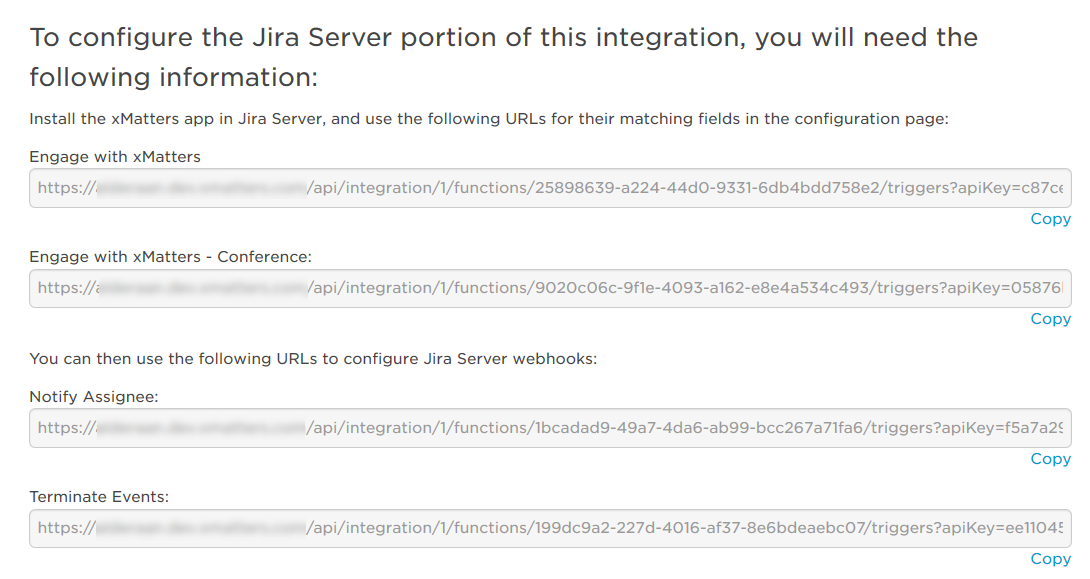The width and height of the screenshot is (1090, 579).
Task: Copy the Engage with xMatters URL
Action: point(1050,219)
